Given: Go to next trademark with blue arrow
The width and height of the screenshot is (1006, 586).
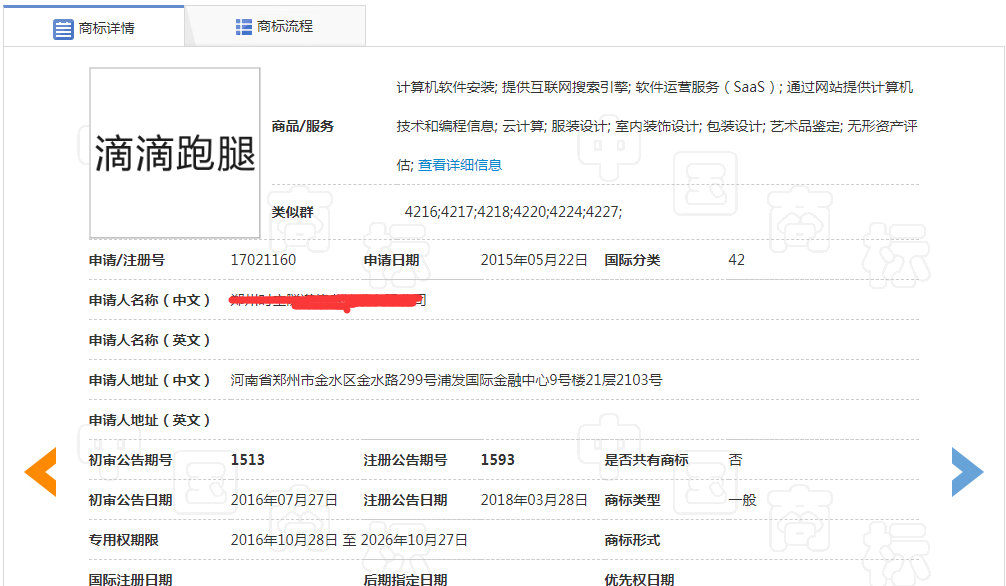Looking at the screenshot, I should (966, 472).
